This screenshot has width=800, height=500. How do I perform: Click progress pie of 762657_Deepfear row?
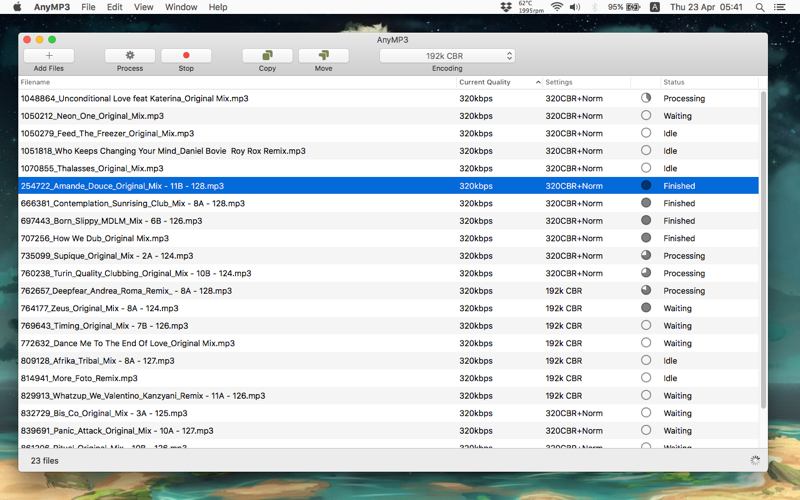click(x=646, y=290)
